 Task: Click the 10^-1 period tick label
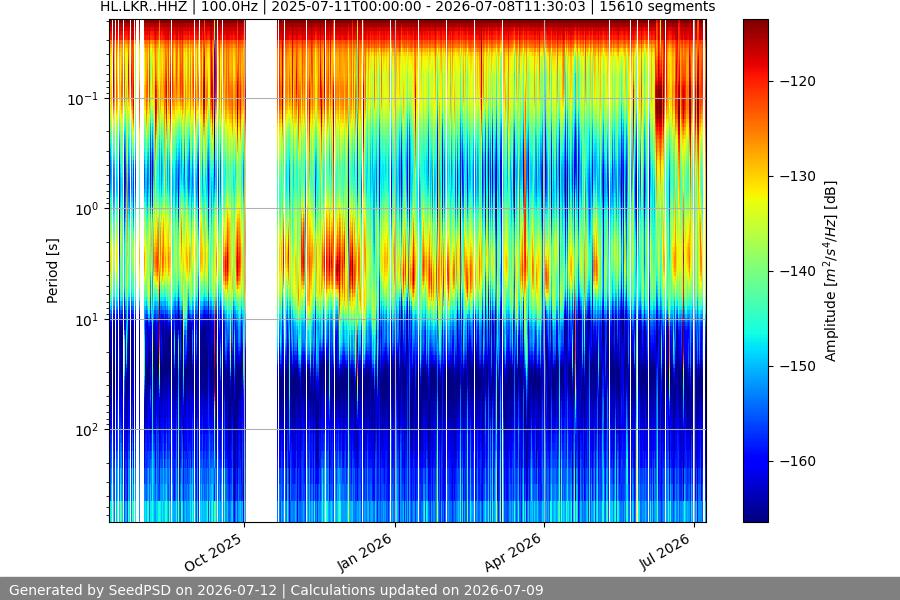pos(82,99)
